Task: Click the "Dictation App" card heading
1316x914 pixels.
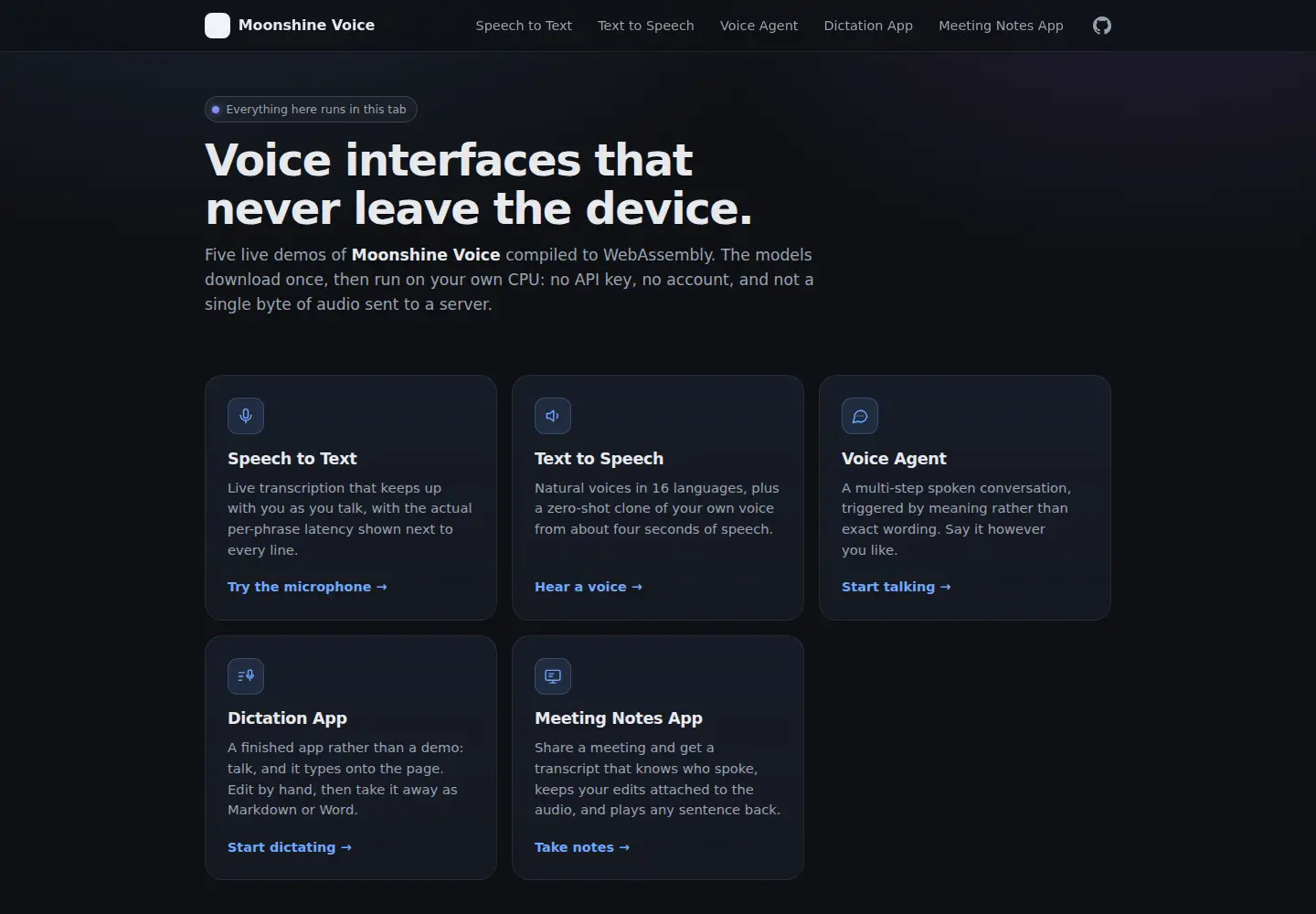Action: [287, 718]
